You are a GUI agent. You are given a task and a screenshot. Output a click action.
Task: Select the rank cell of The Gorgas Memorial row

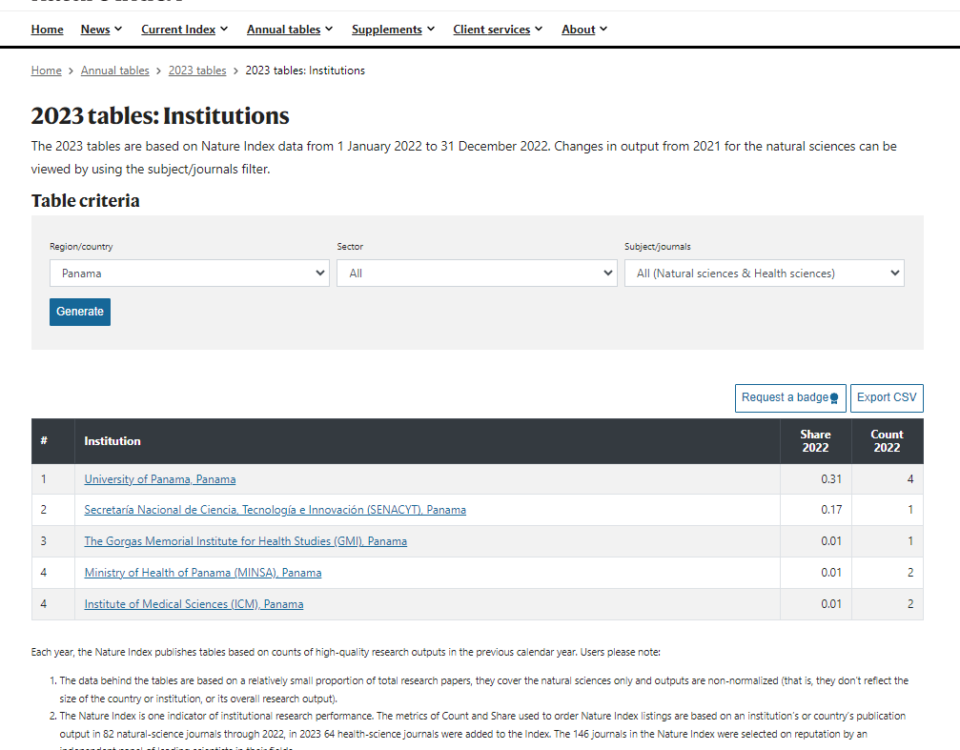click(x=53, y=541)
